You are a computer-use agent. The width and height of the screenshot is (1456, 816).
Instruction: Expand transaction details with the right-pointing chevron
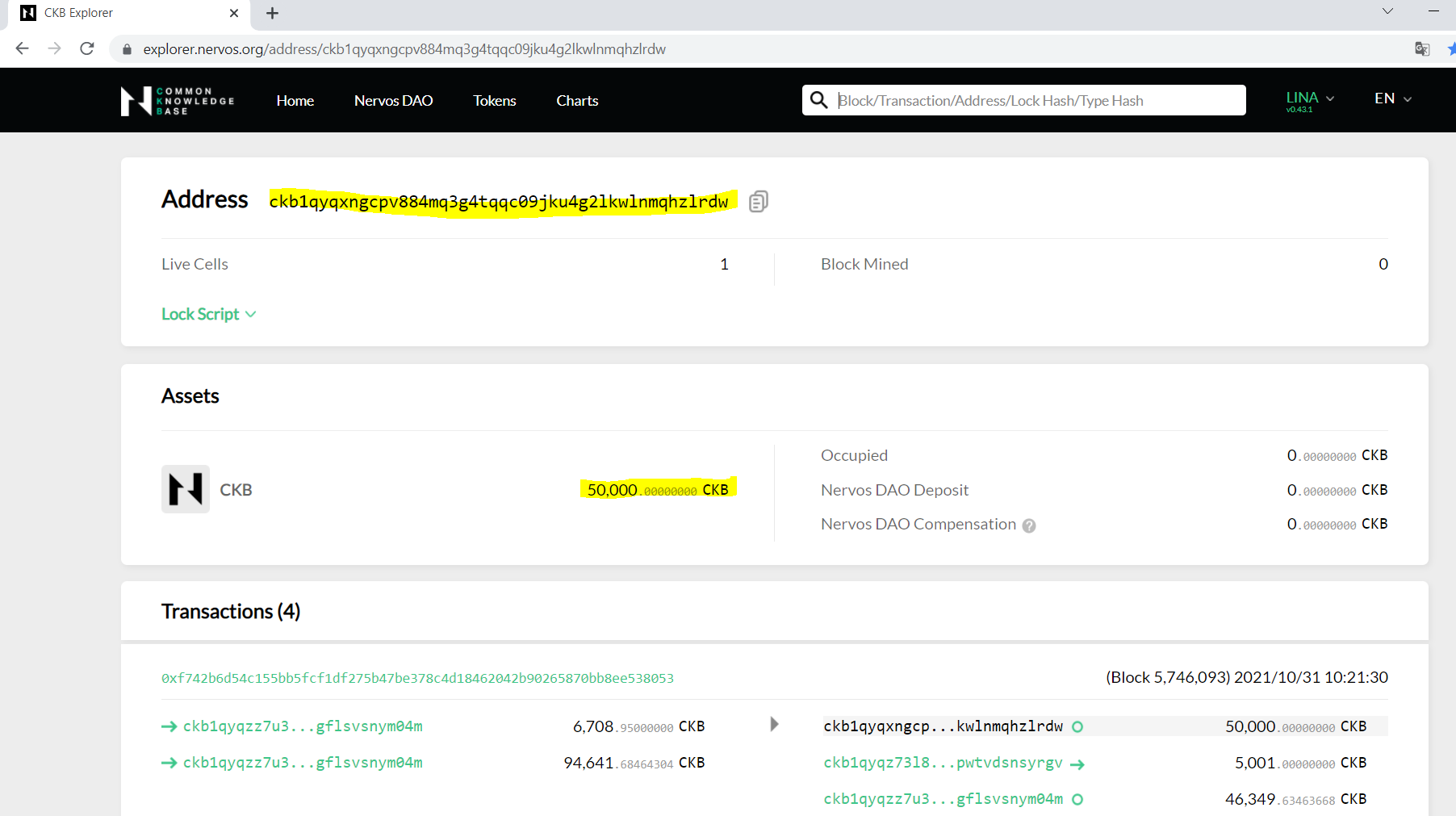coord(774,724)
